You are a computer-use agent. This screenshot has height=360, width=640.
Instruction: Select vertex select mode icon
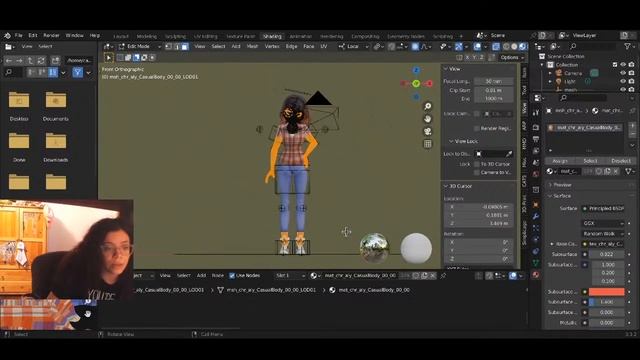169,47
